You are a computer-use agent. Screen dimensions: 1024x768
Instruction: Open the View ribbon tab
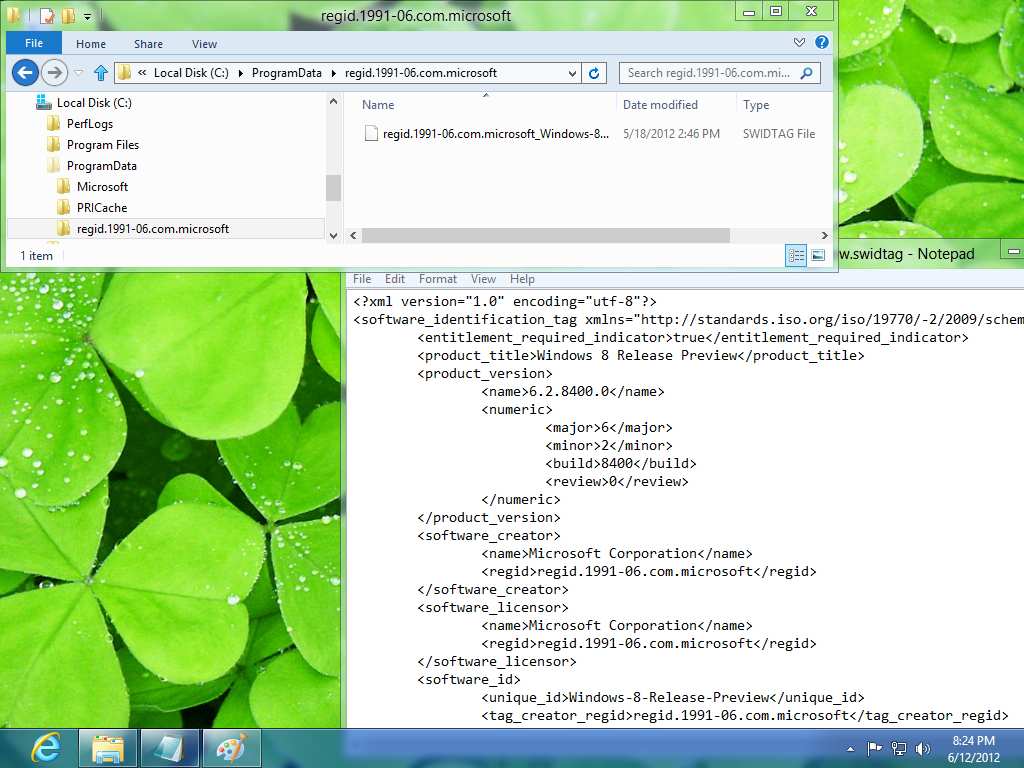[204, 44]
